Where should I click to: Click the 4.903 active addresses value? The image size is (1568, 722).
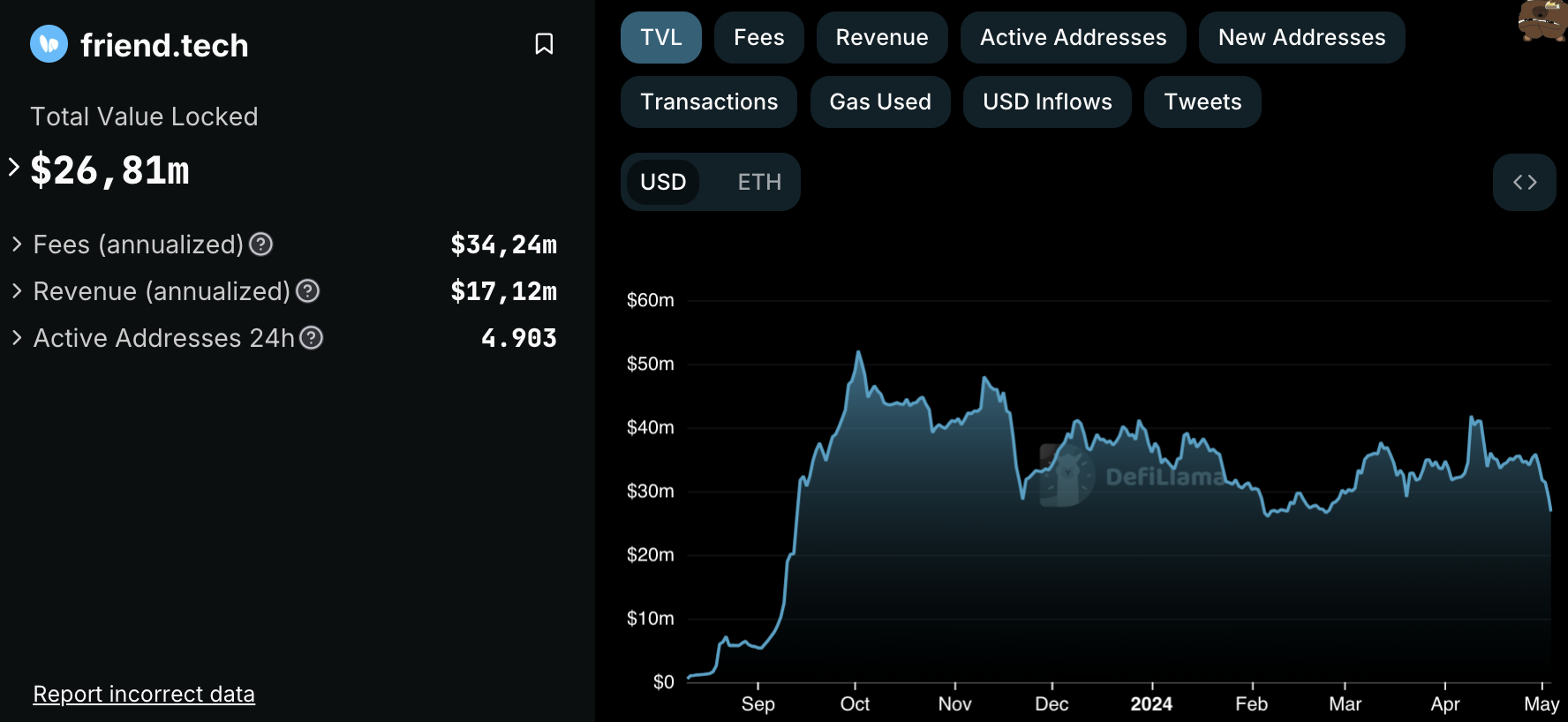519,338
